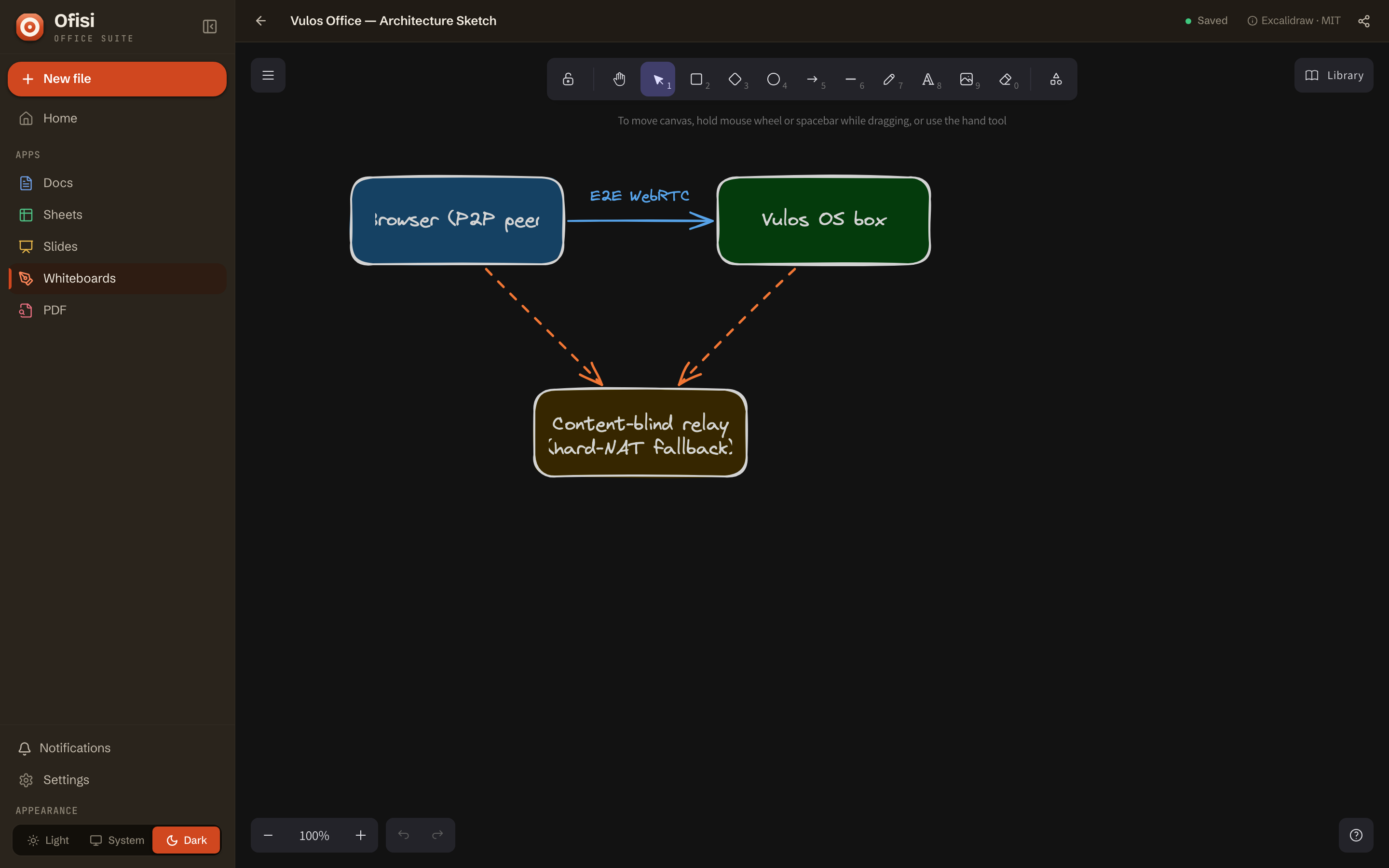
Task: Select the Rectangle tool
Action: 696,79
